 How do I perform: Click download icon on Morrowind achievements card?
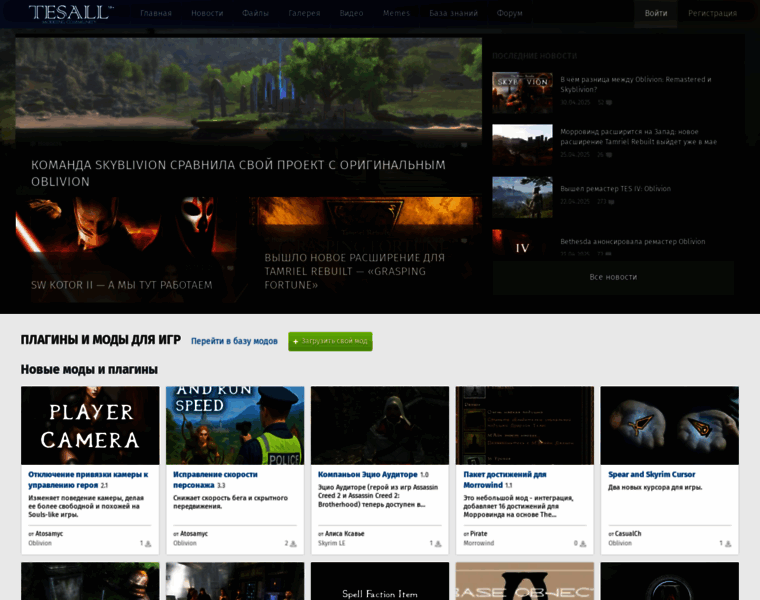pos(583,544)
